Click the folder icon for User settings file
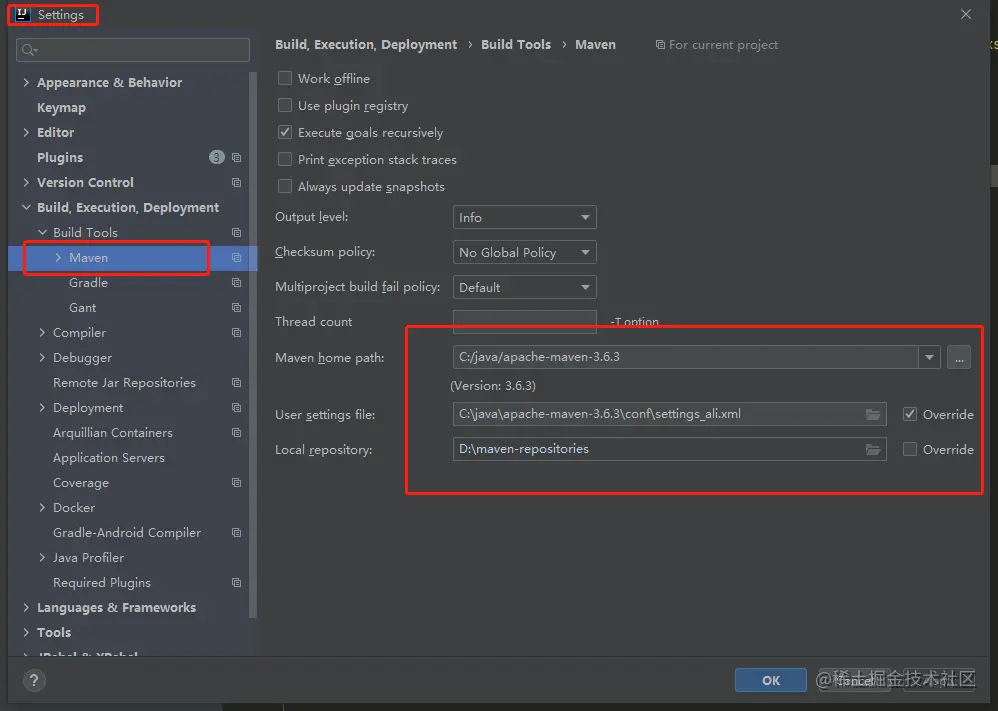Viewport: 998px width, 711px height. point(873,414)
